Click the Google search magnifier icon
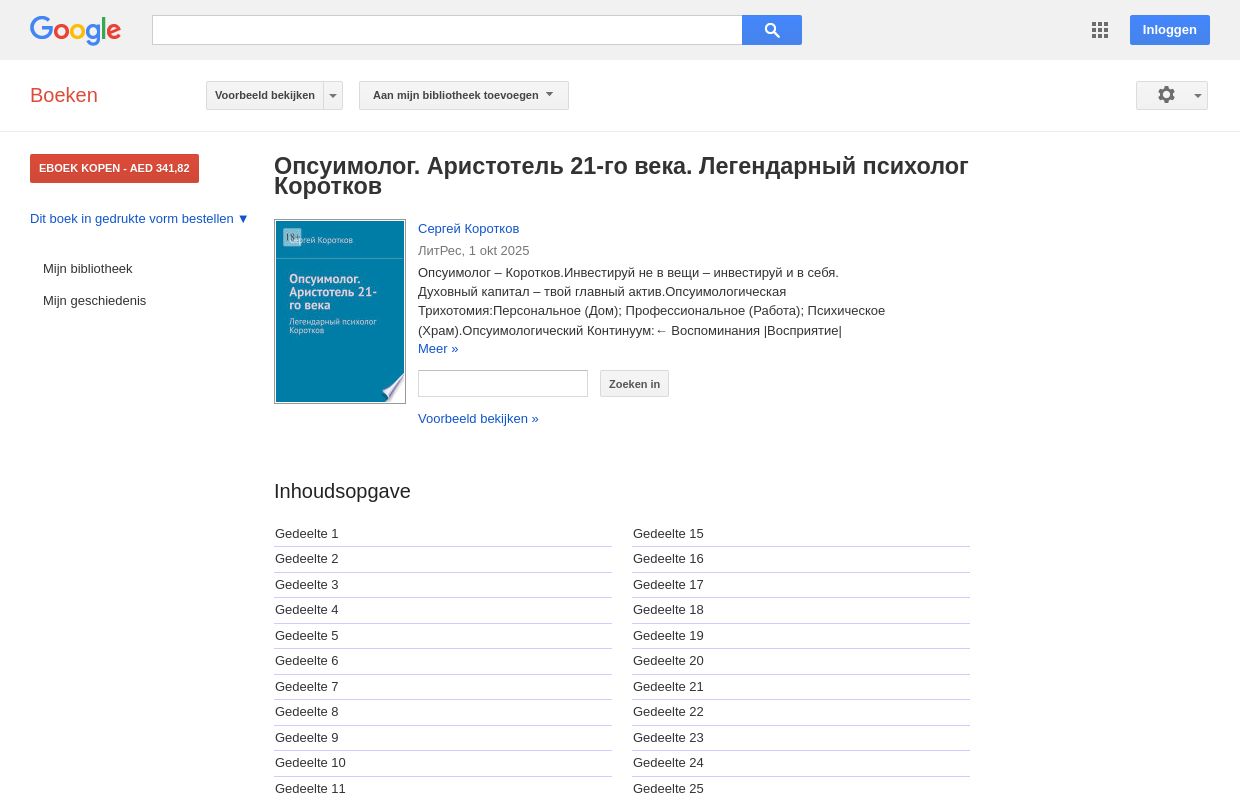Image resolution: width=1240 pixels, height=800 pixels. pos(772,30)
